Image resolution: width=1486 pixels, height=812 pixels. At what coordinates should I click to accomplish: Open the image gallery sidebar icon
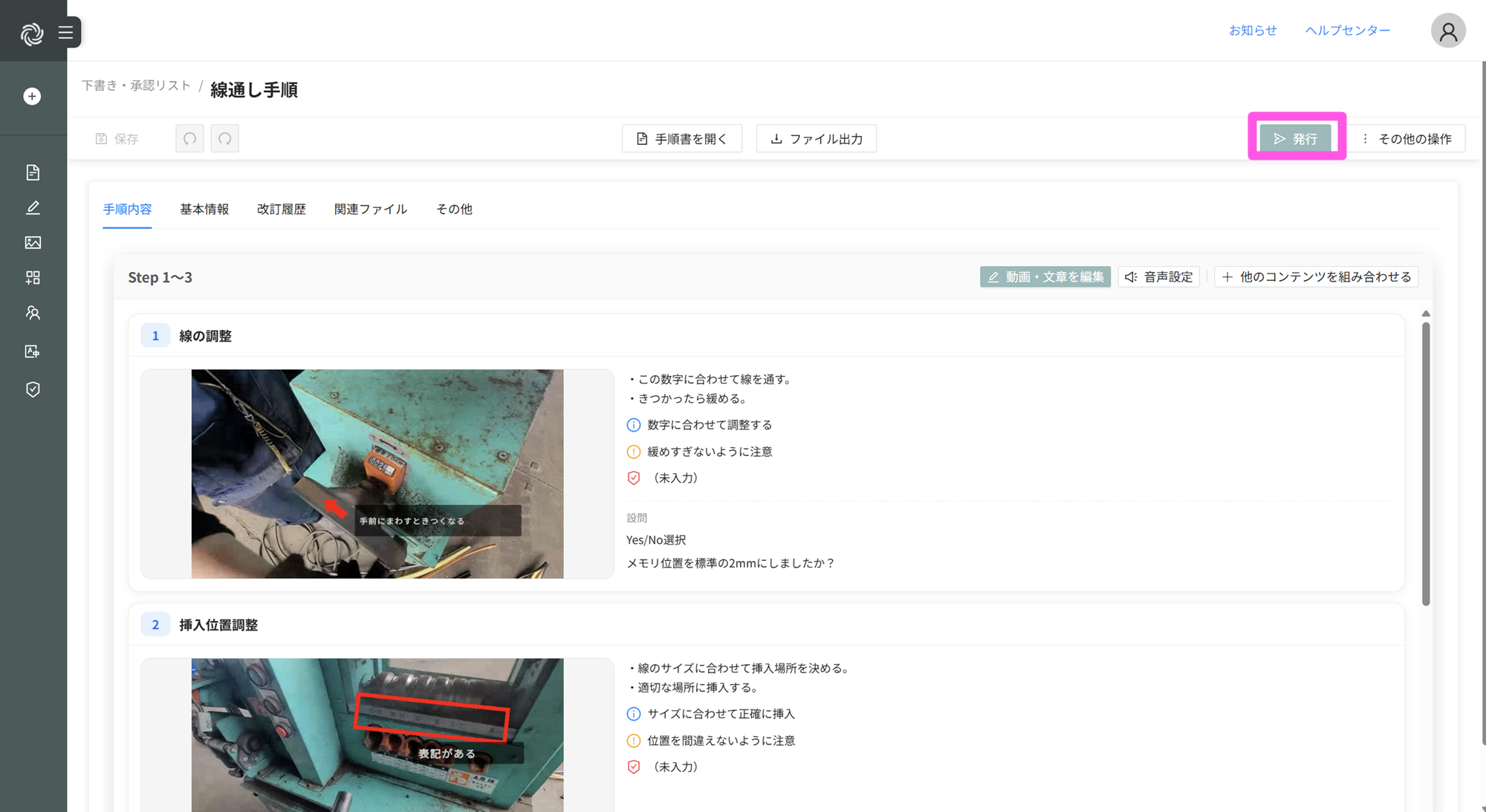coord(33,243)
